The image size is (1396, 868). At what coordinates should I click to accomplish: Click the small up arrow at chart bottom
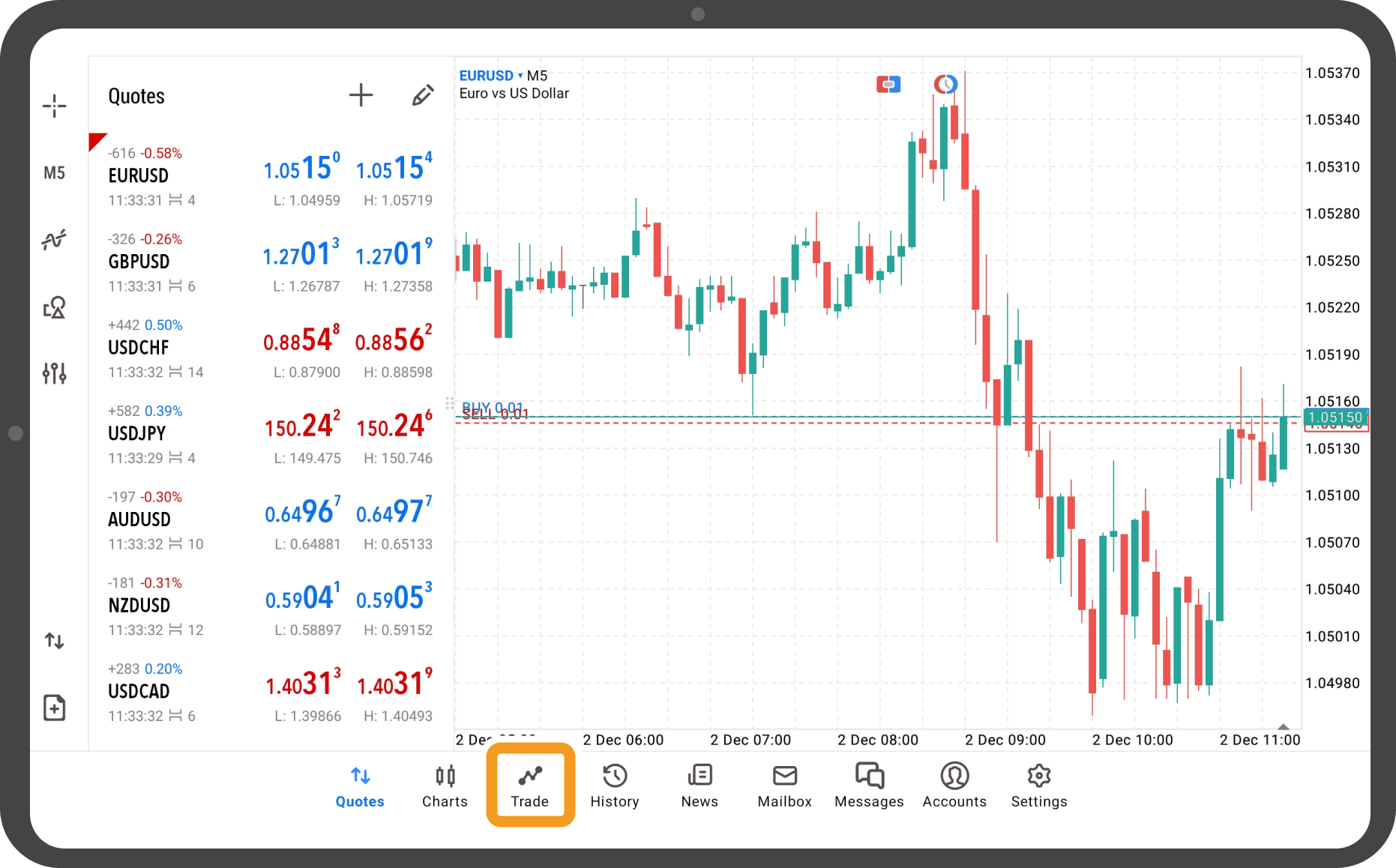[1283, 726]
